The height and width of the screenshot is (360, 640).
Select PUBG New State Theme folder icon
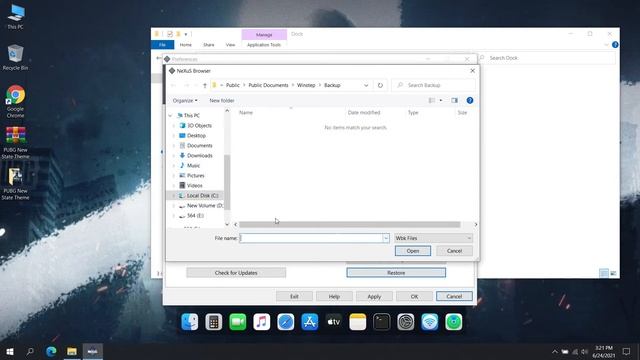(16, 184)
